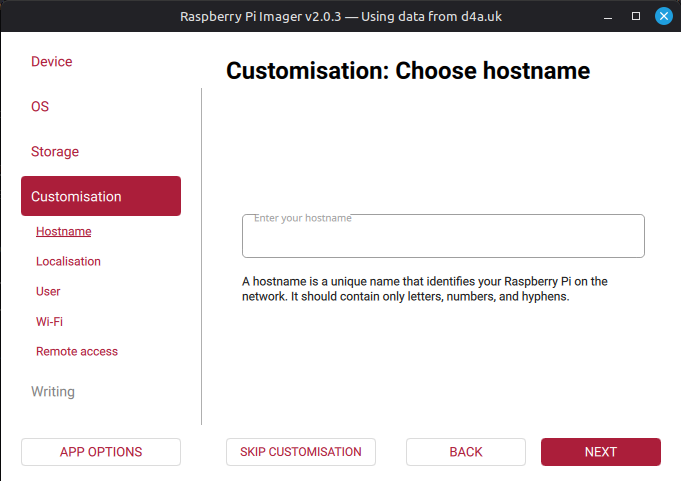This screenshot has width=681, height=481.
Task: Click the 'Enter your hostname' input field
Action: pos(443,238)
